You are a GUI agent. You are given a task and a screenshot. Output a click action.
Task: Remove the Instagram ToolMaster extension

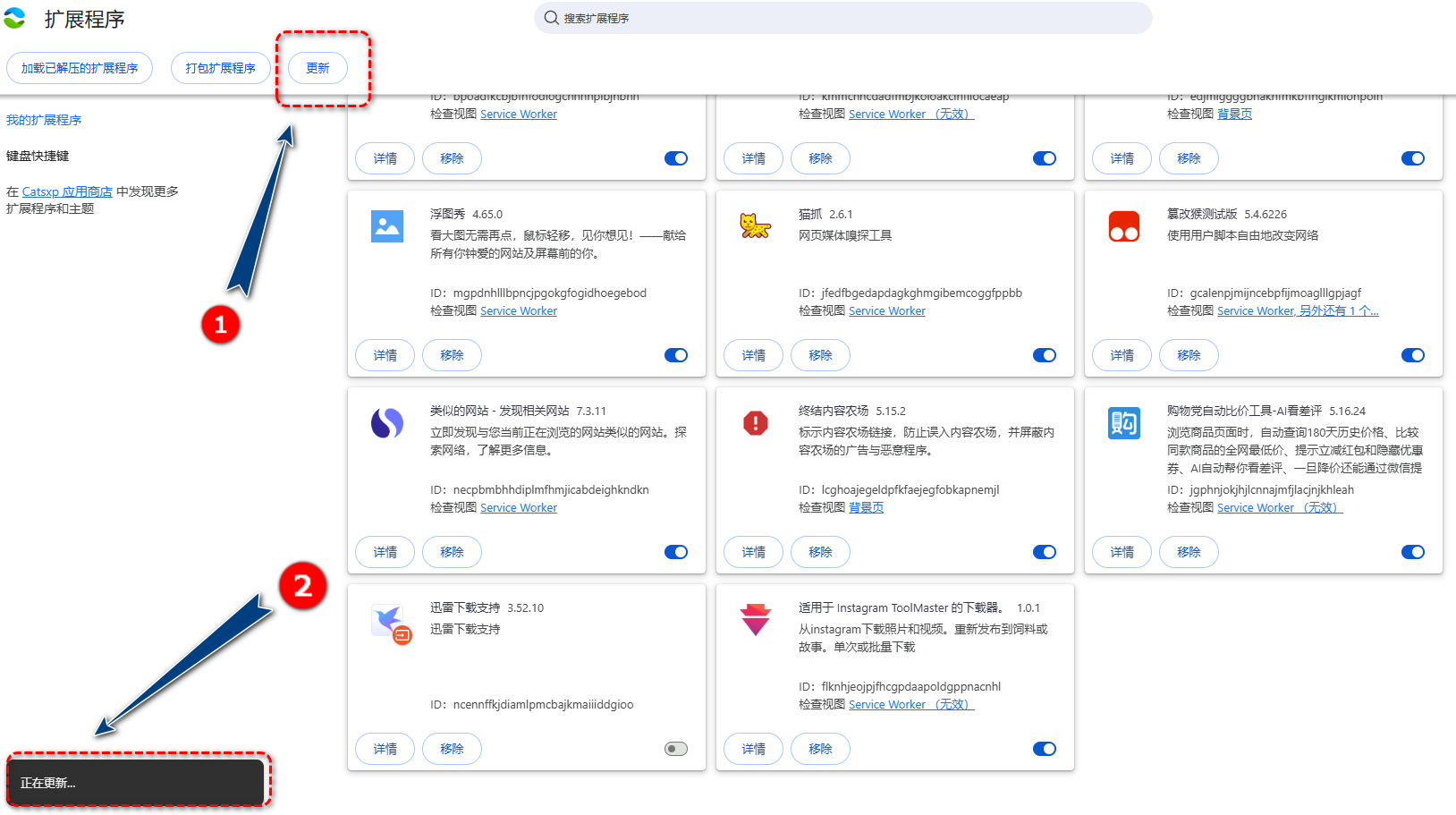[820, 749]
